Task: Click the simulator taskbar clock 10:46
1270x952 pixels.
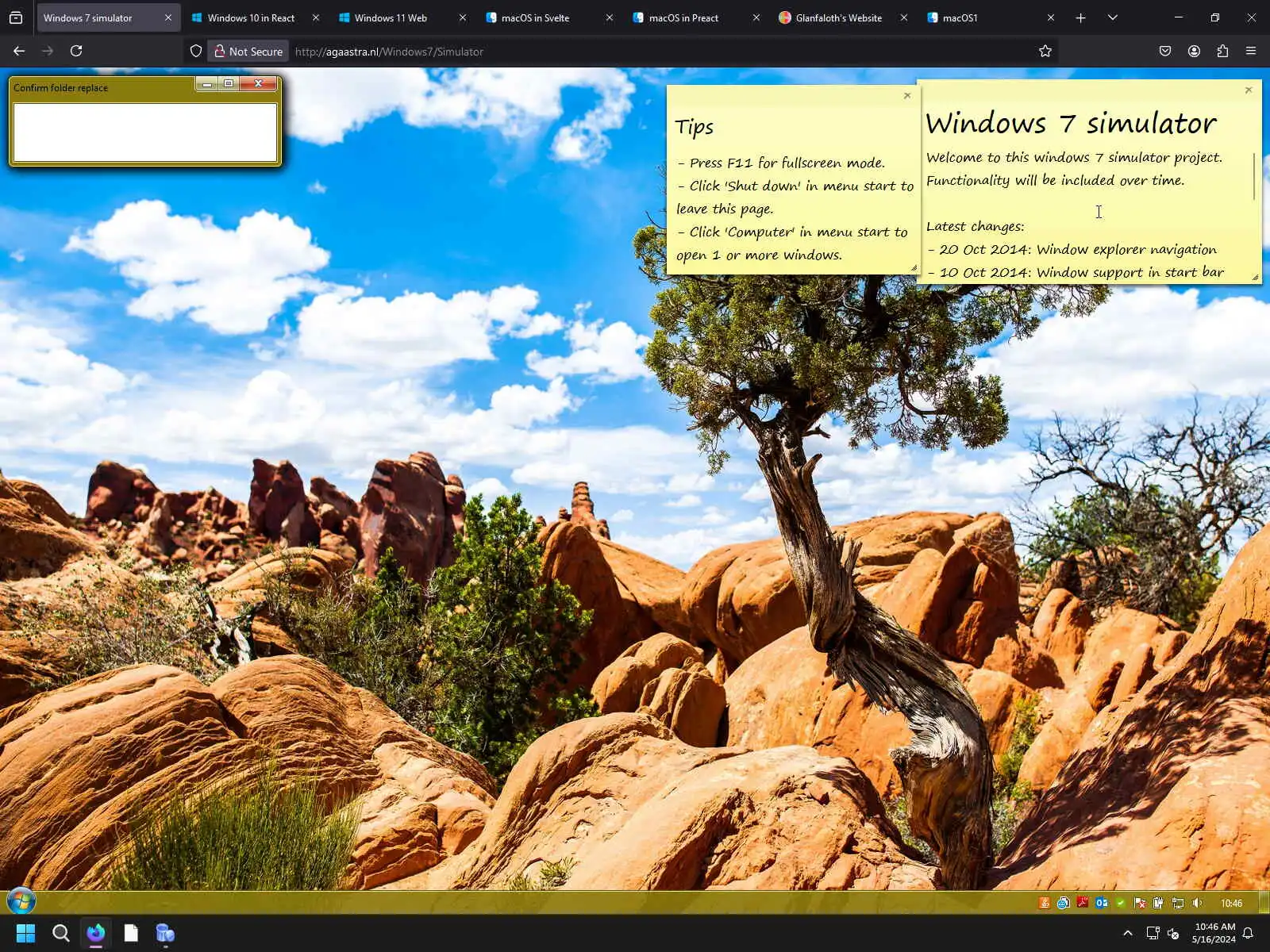Action: [1231, 904]
